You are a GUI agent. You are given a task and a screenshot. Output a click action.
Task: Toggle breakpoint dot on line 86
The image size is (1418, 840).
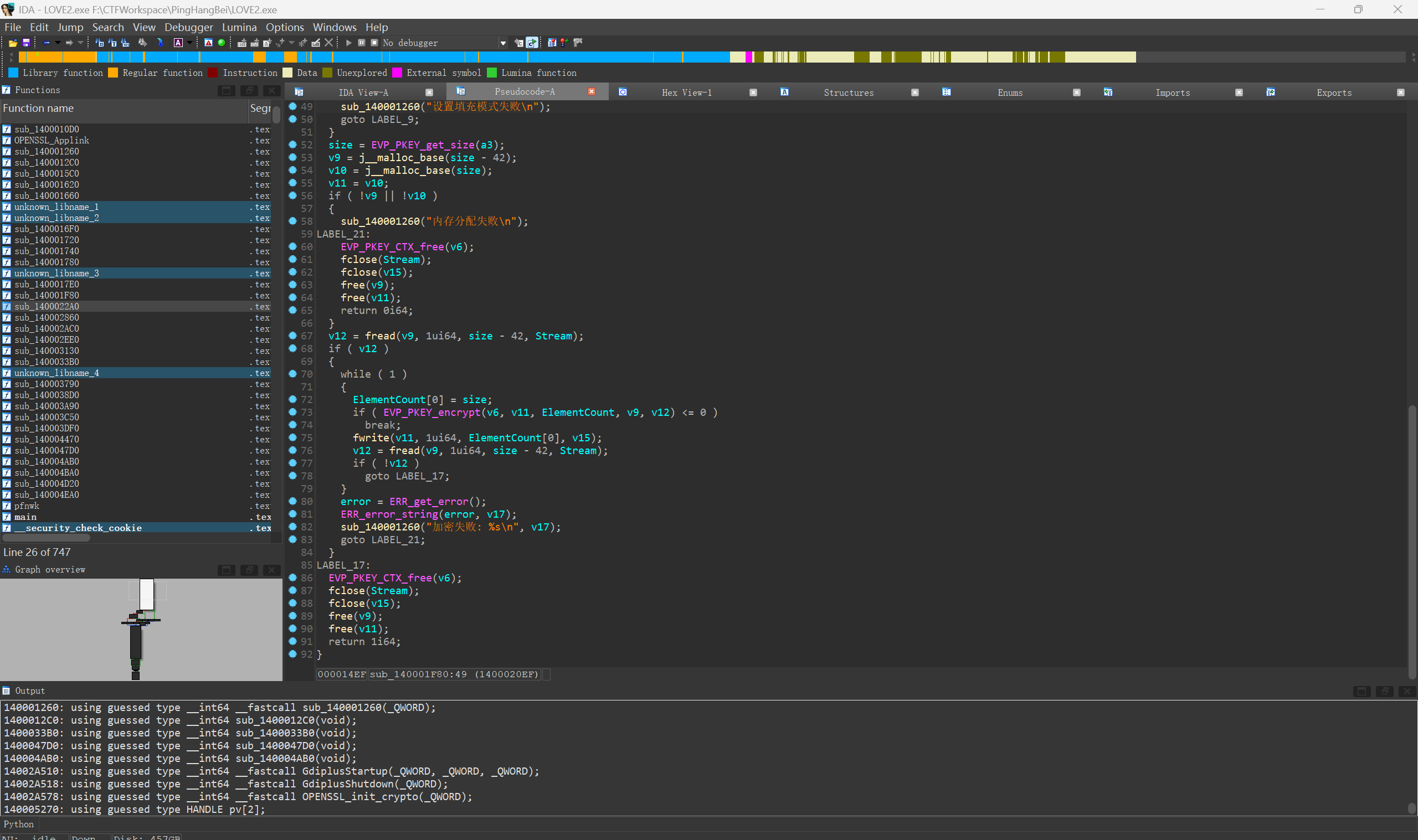[292, 578]
